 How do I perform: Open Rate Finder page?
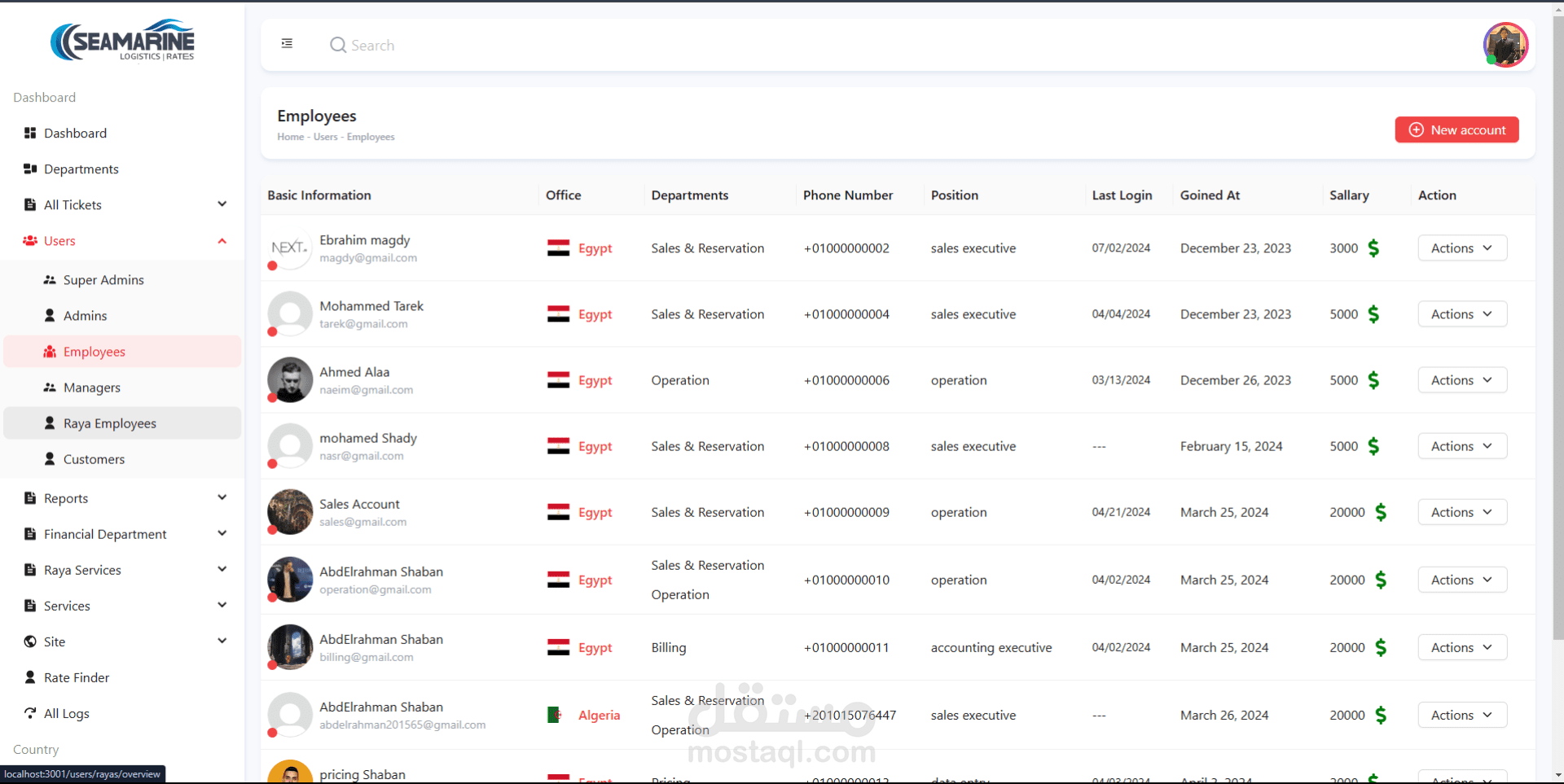[122, 677]
